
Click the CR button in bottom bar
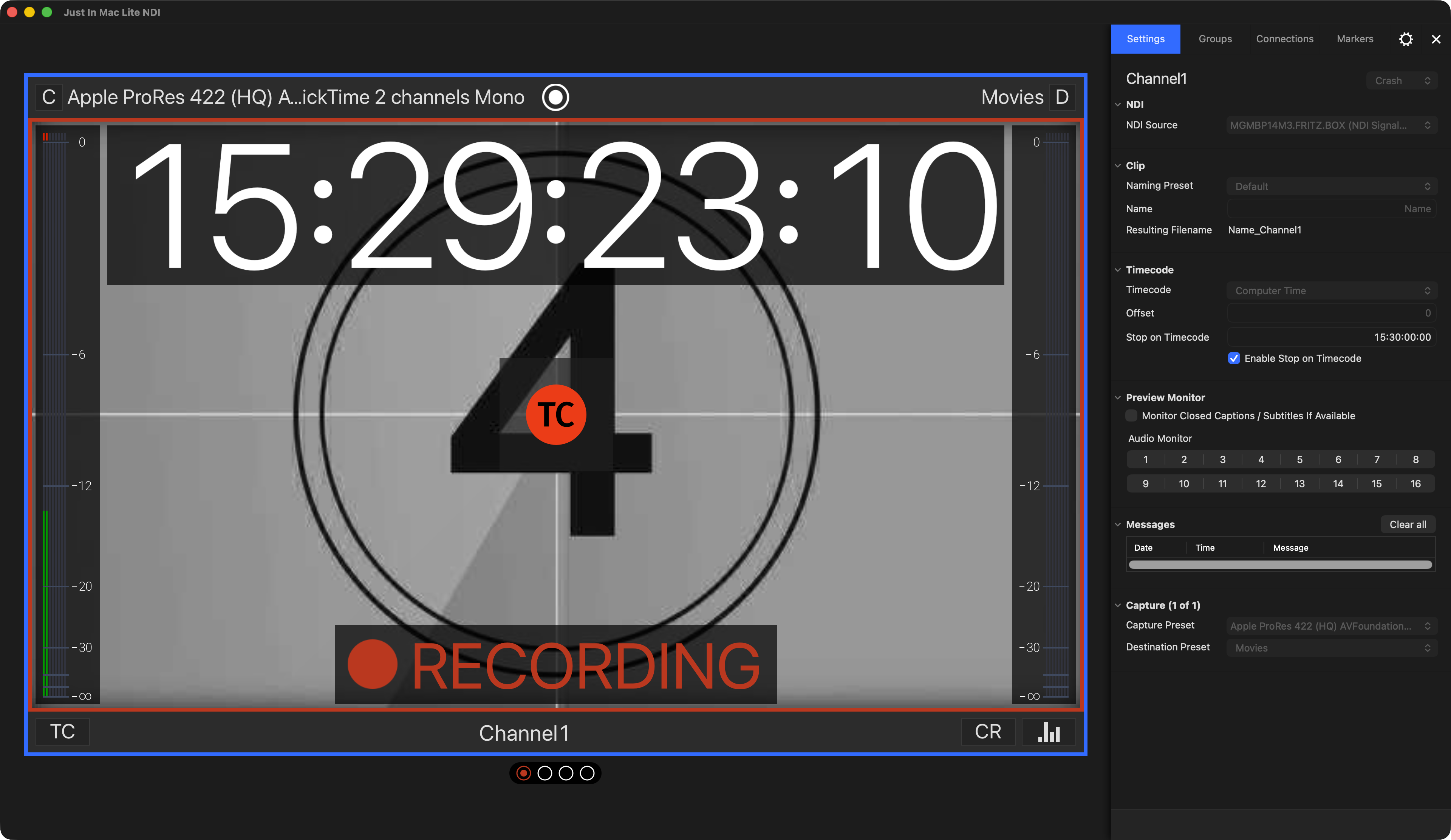[x=988, y=732]
